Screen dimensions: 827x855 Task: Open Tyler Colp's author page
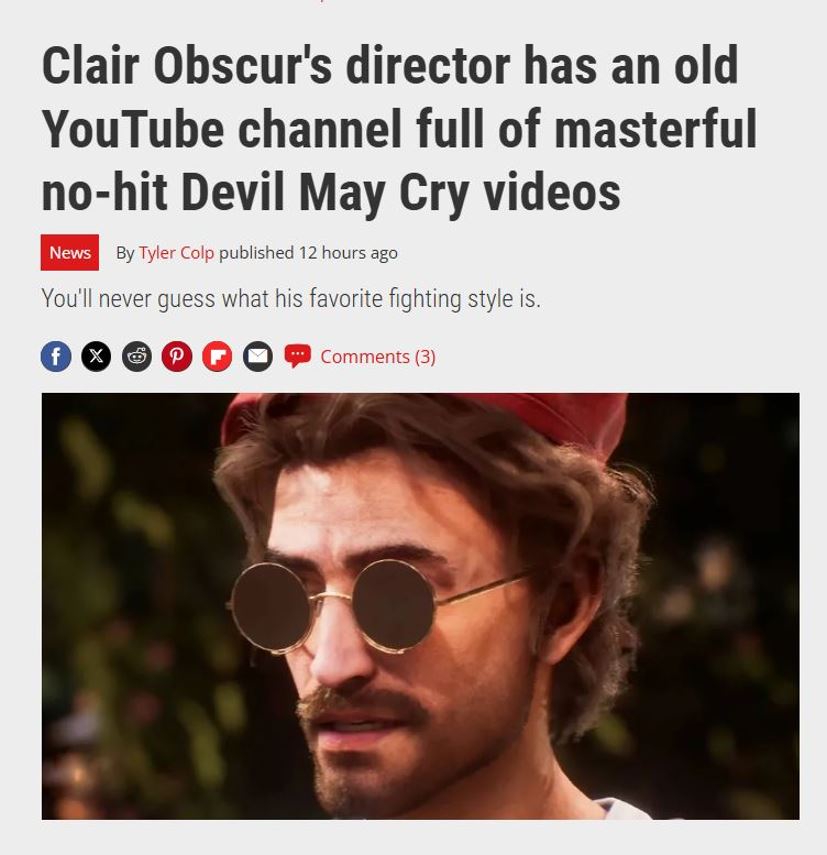[176, 253]
